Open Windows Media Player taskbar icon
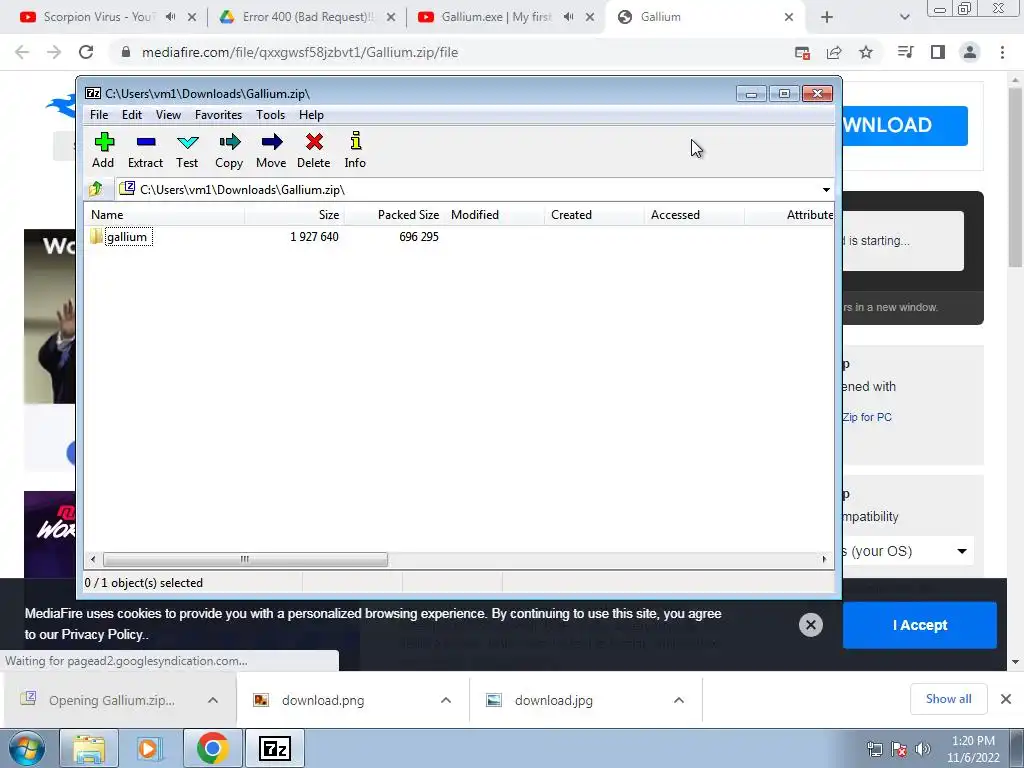The width and height of the screenshot is (1024, 768). 149,748
